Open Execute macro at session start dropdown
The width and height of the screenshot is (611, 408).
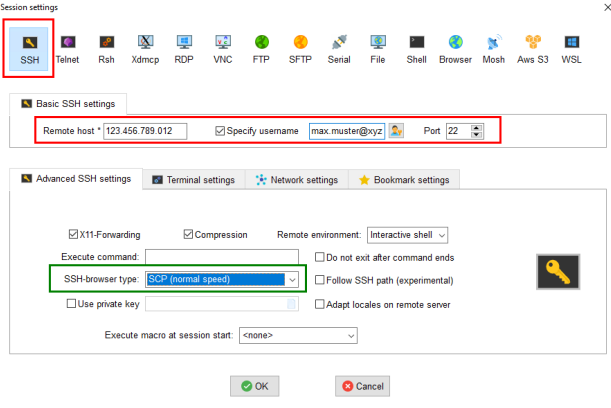(x=298, y=335)
